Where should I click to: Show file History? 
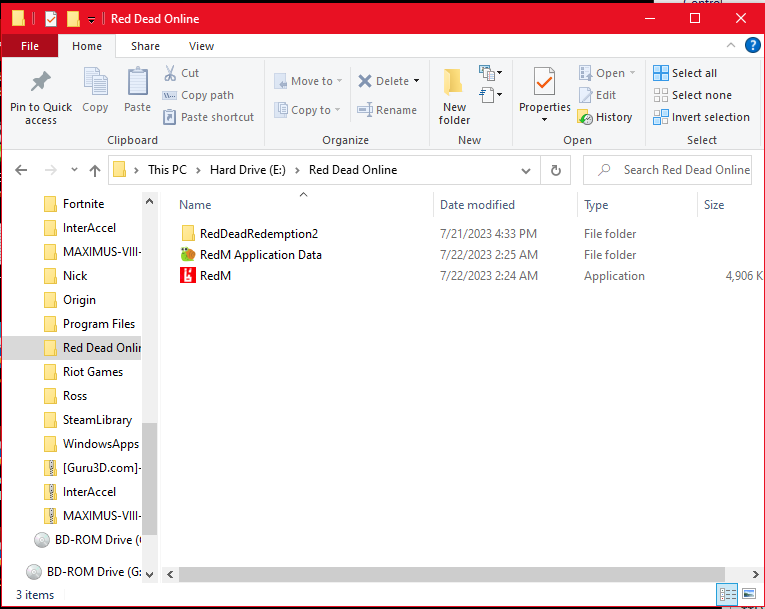point(605,117)
